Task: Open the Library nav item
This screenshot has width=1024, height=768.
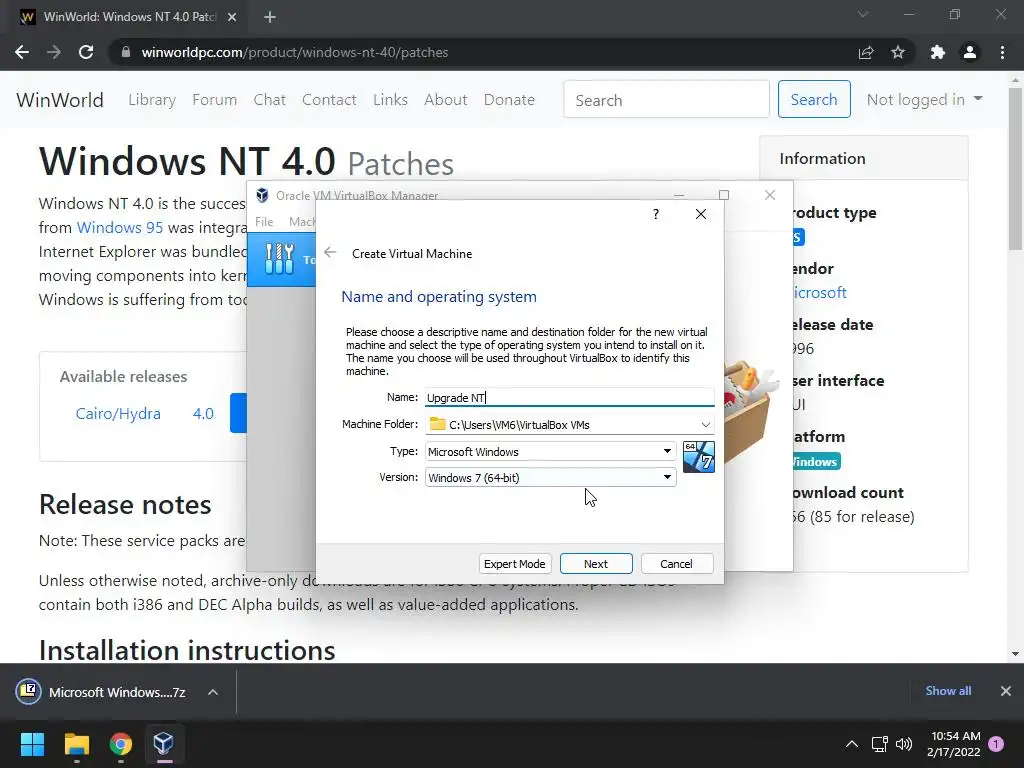Action: [152, 99]
